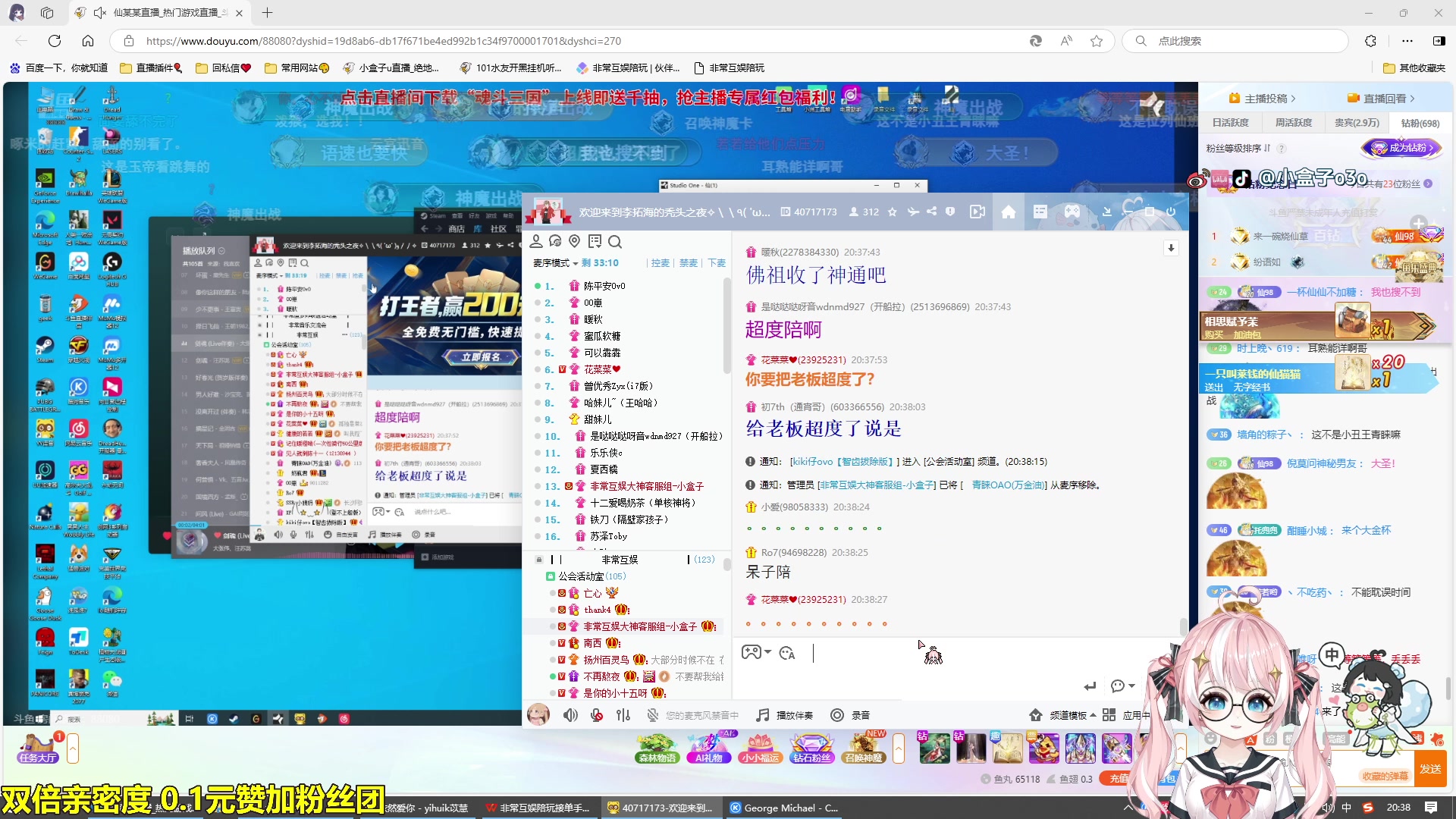
Task: Click the 下麦 link
Action: pos(717,263)
